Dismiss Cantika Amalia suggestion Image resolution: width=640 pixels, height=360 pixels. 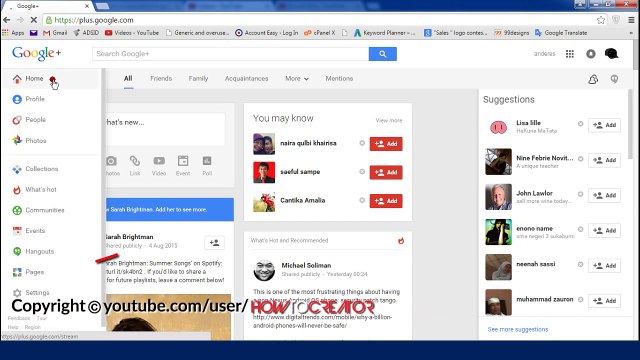pos(362,200)
